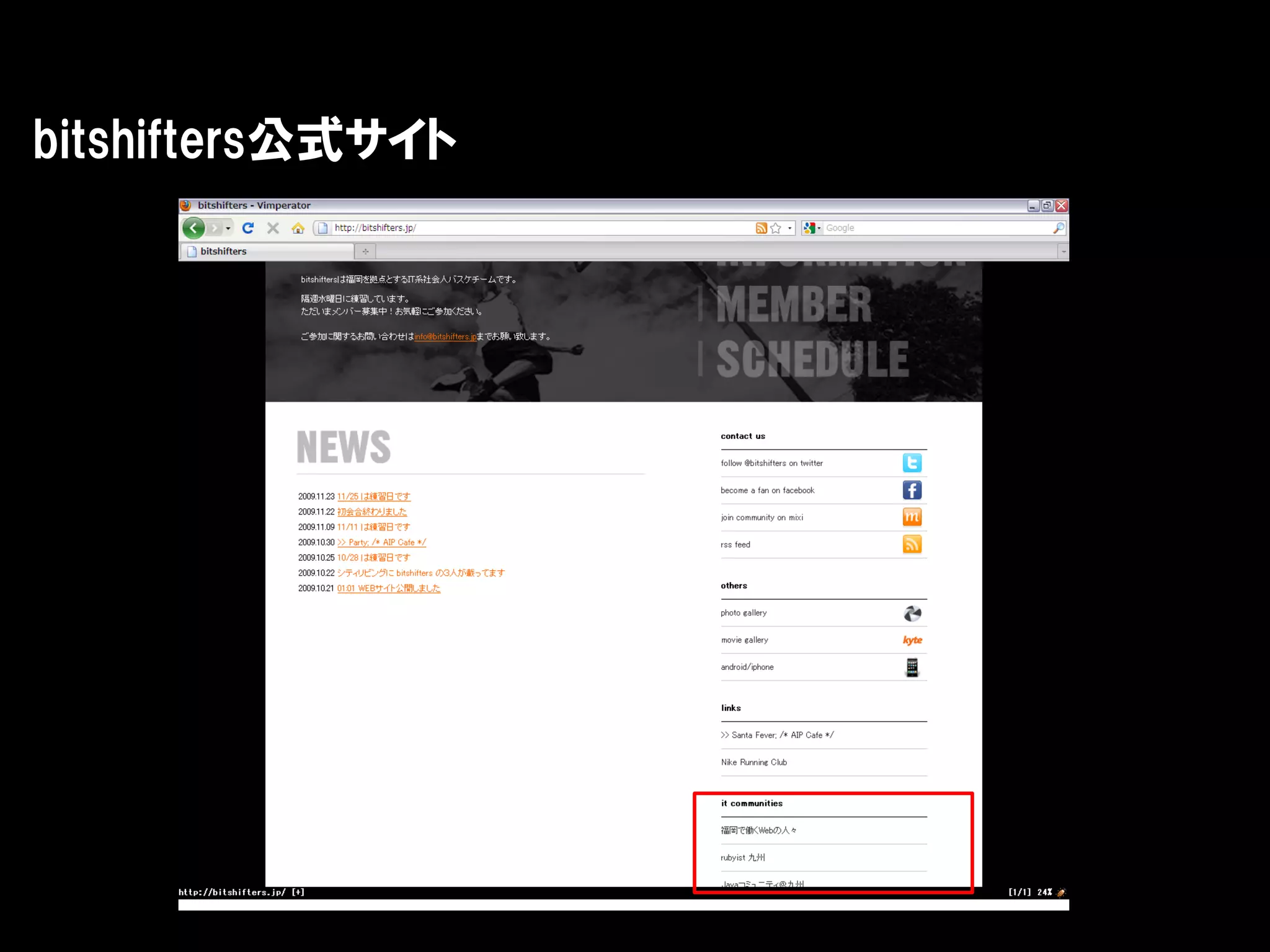
Task: Click the 24% scroll indicator in status bar
Action: [x=1045, y=892]
